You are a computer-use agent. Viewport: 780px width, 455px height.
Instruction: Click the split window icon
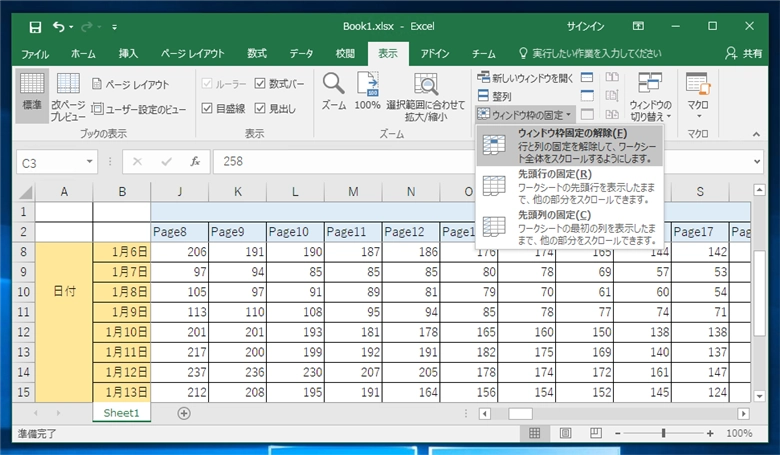(x=587, y=78)
